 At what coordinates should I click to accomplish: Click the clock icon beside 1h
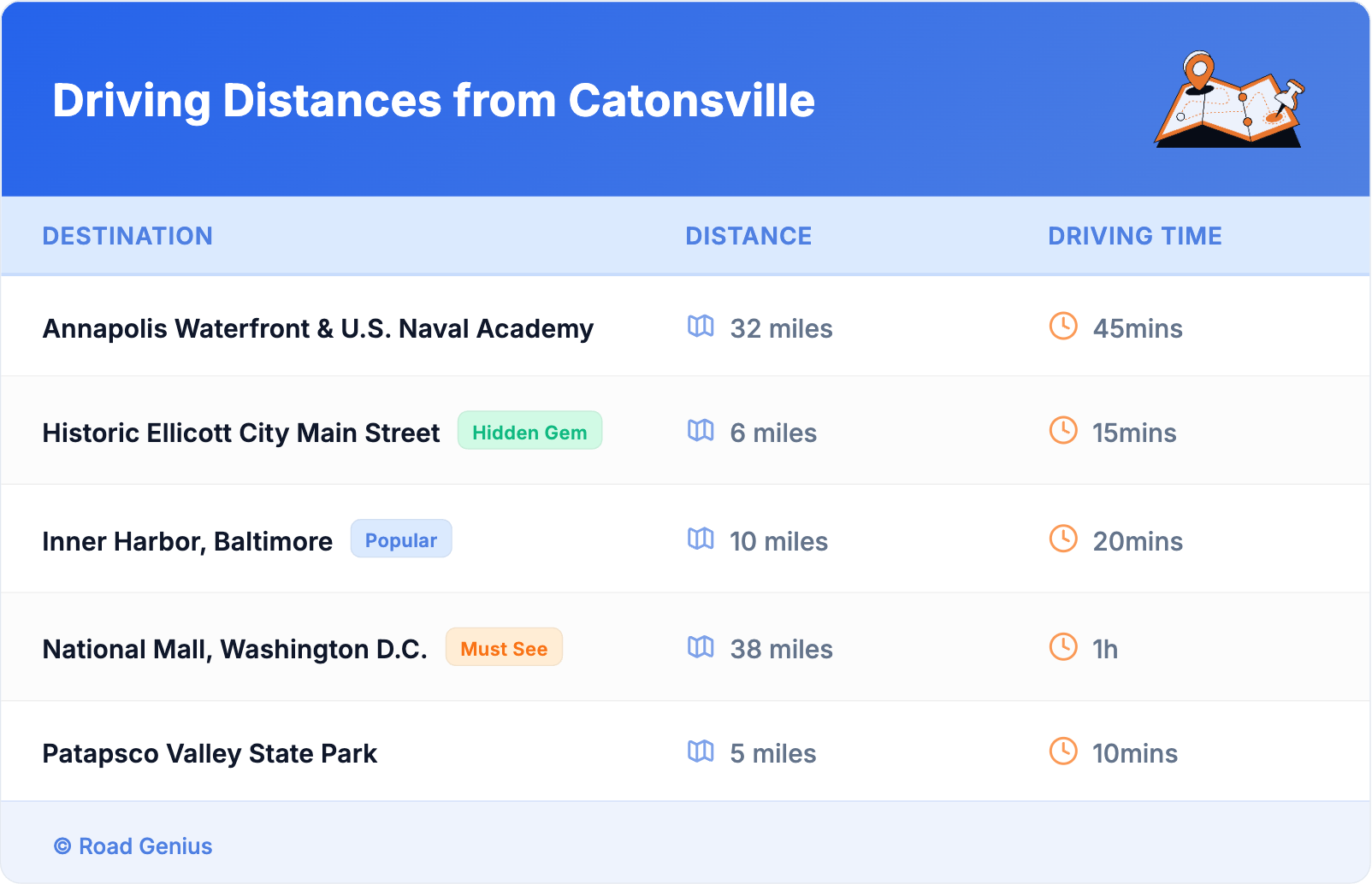pos(1063,647)
